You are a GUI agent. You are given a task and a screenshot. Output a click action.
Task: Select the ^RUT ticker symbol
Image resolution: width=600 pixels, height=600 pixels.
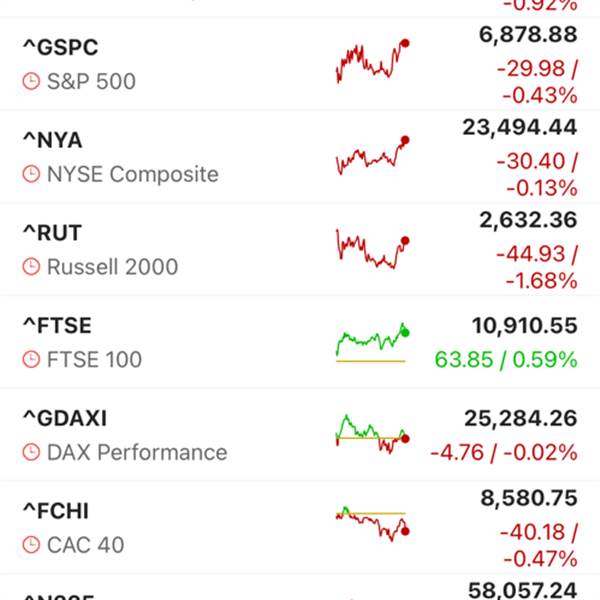(52, 233)
